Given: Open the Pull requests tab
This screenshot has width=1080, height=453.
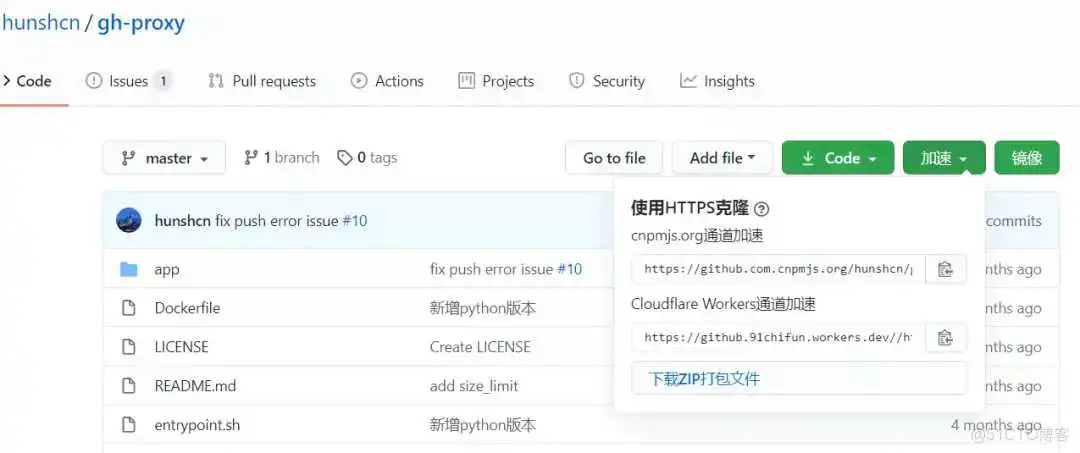Looking at the screenshot, I should [x=262, y=81].
